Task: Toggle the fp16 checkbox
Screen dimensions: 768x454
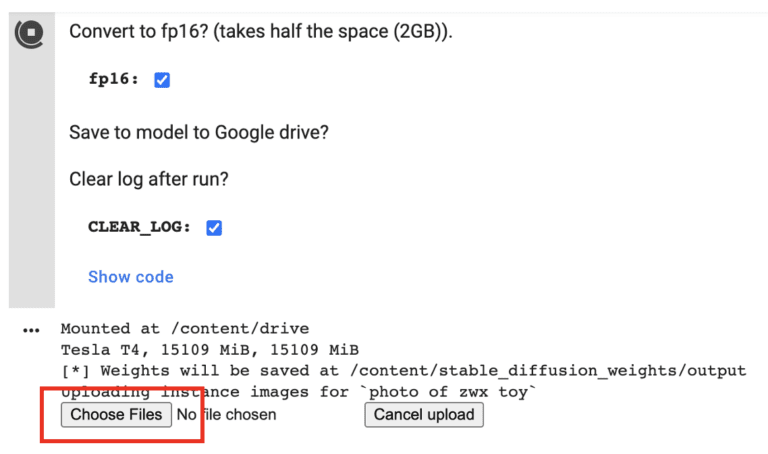Action: [x=162, y=80]
